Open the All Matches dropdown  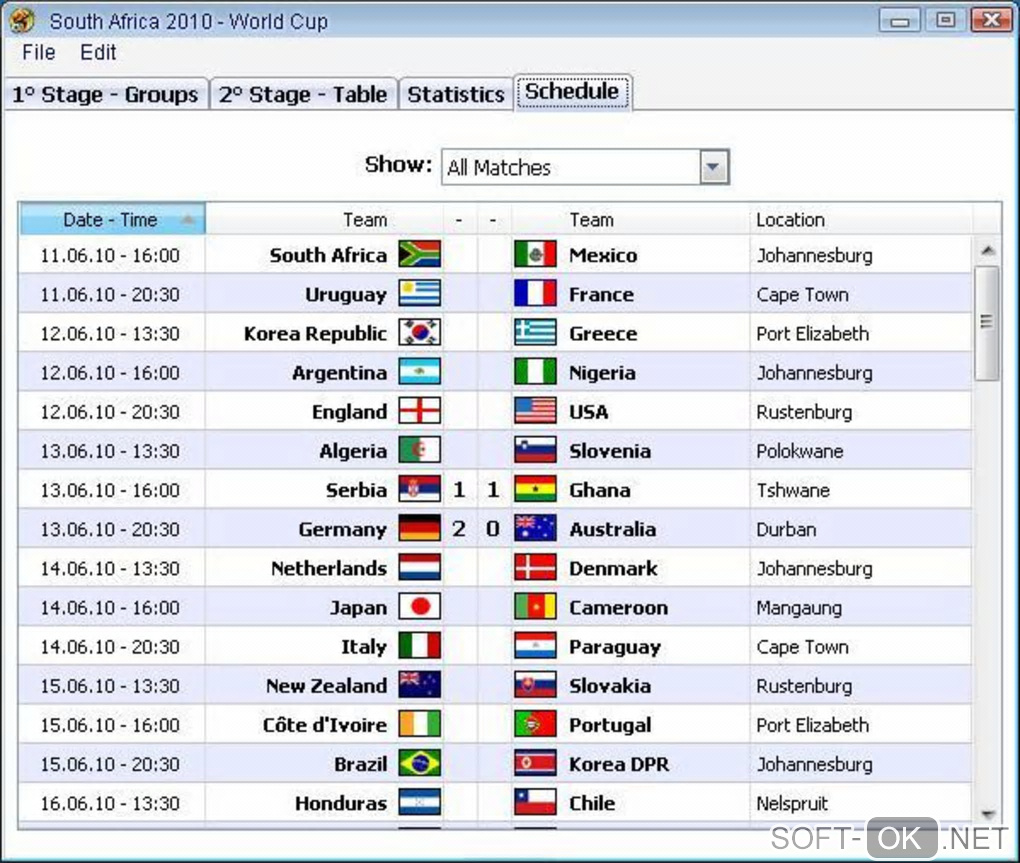point(713,167)
